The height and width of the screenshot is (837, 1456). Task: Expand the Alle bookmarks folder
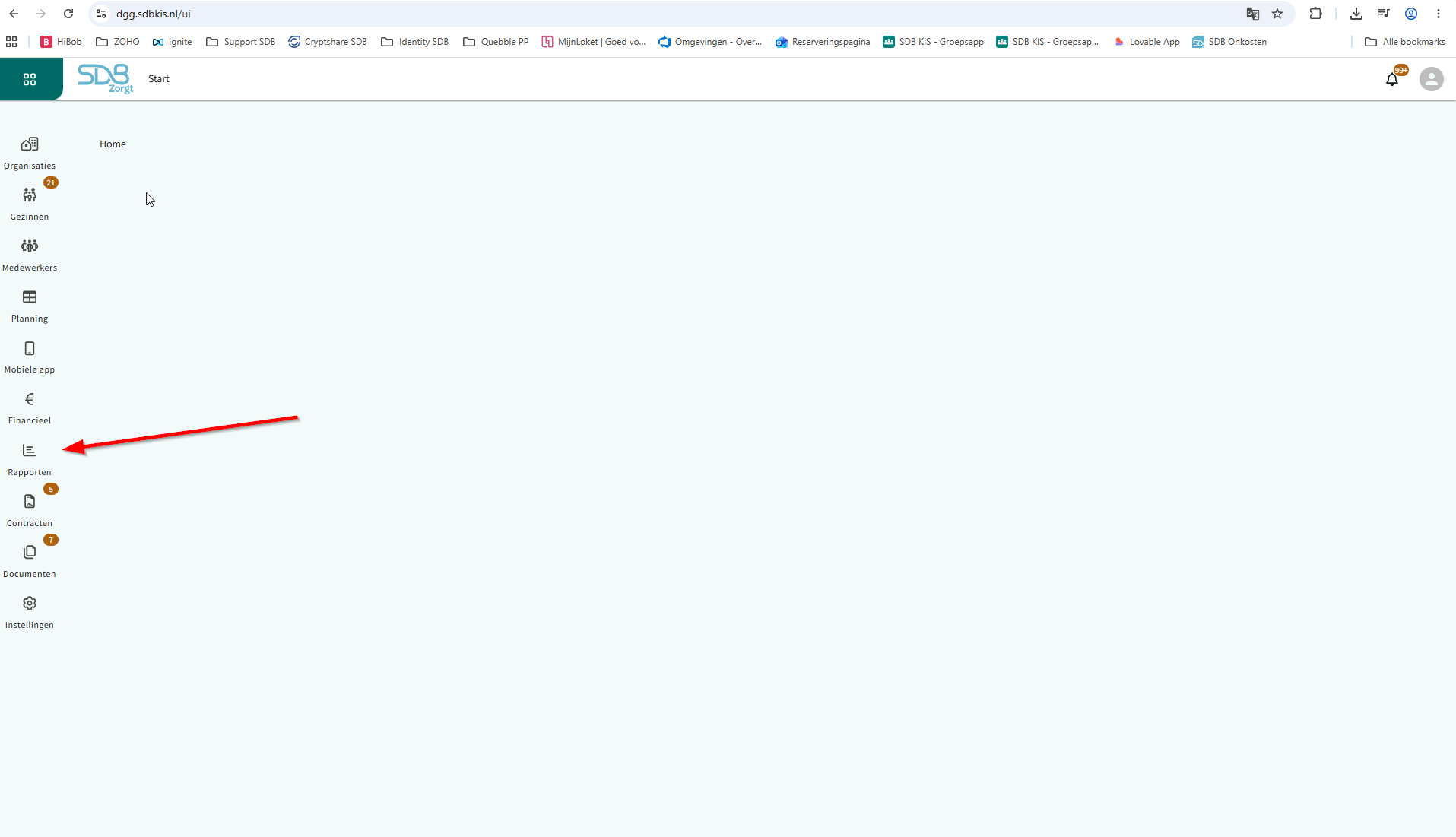(1405, 42)
